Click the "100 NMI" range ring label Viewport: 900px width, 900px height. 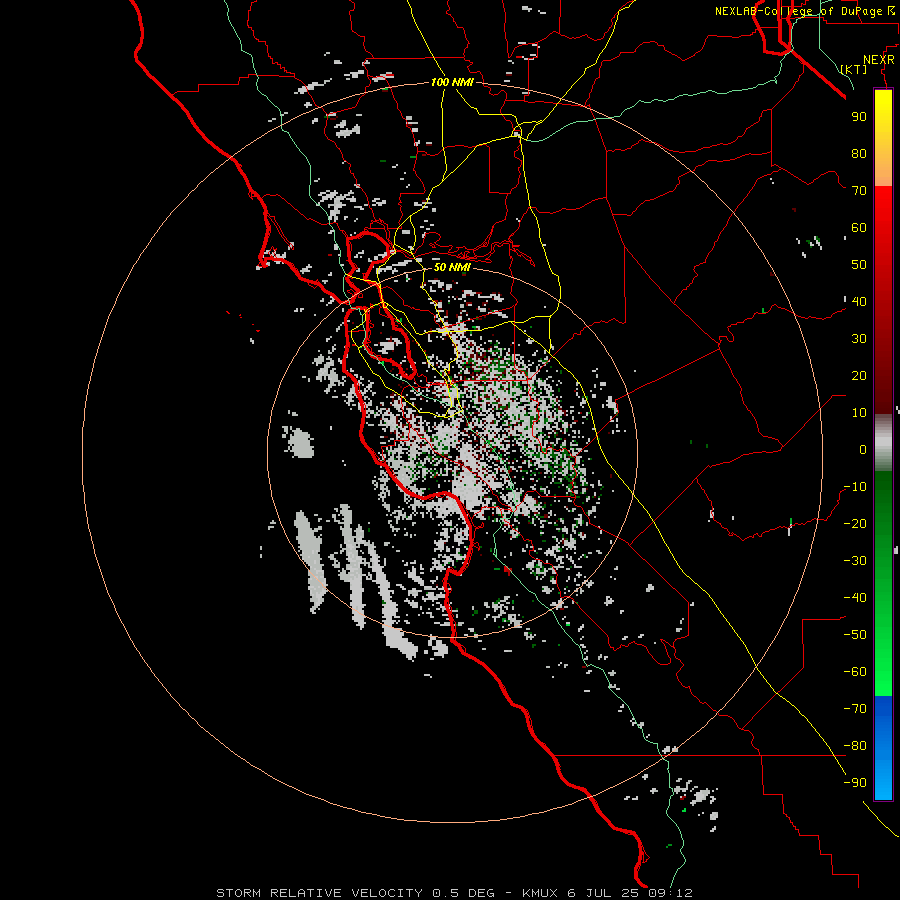click(x=452, y=82)
